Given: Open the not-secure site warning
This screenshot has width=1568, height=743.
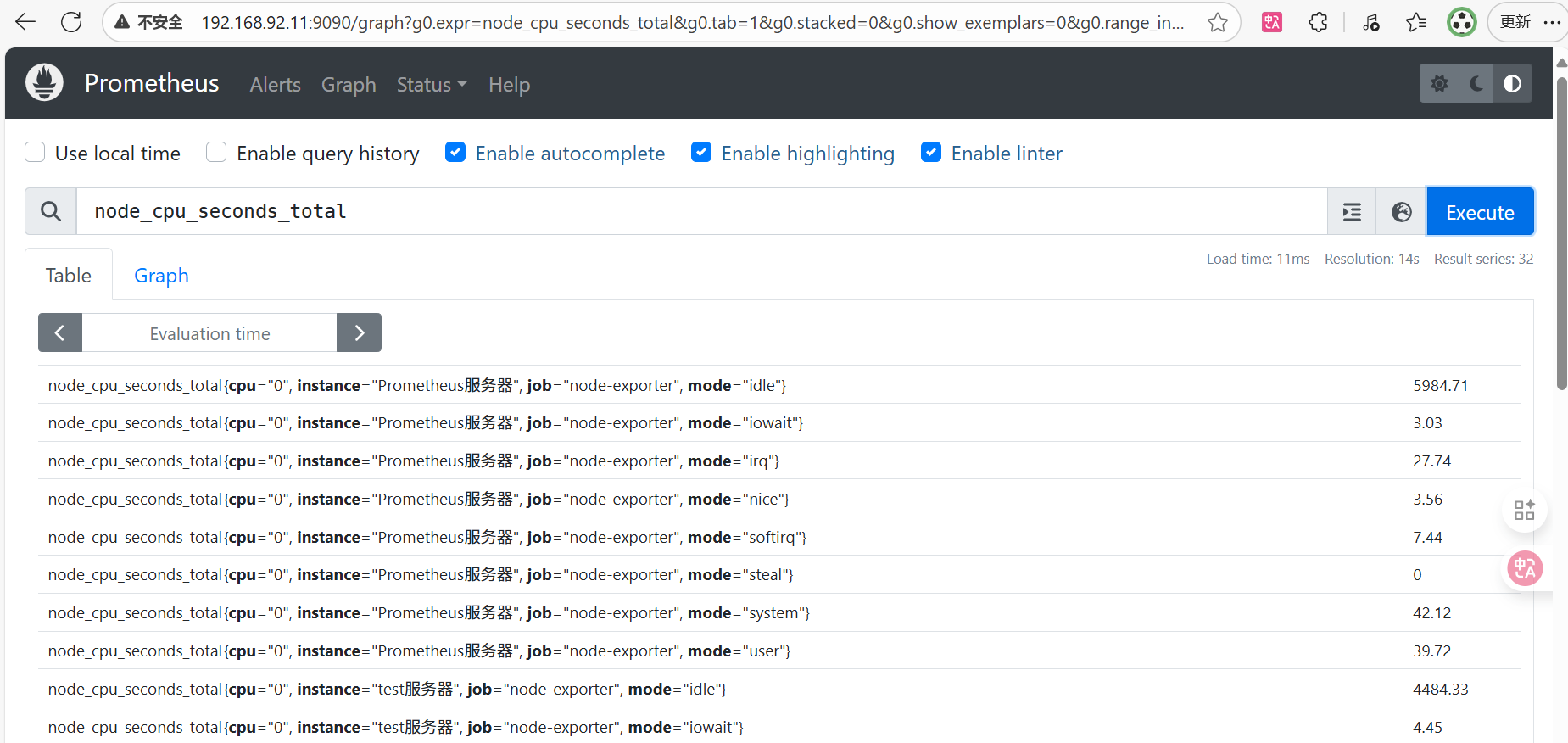Looking at the screenshot, I should pos(149,22).
